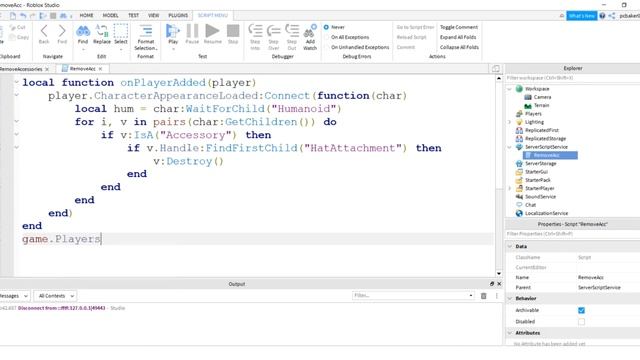Select On Unhandled Exceptions option
Screen dimensions: 640x360
point(326,47)
